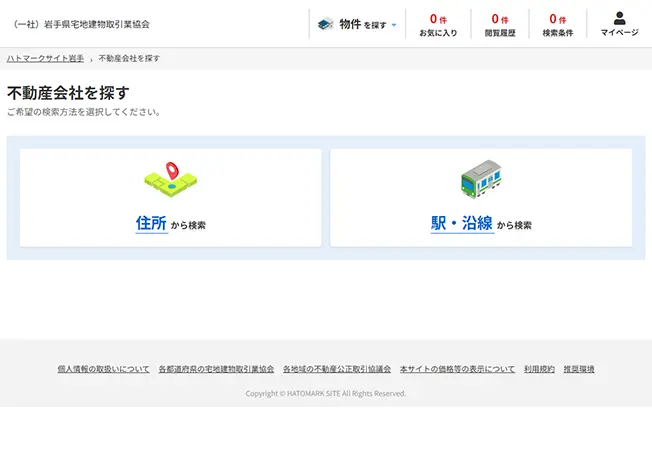
Task: Open the 物件を探す menu label
Action: 361,24
